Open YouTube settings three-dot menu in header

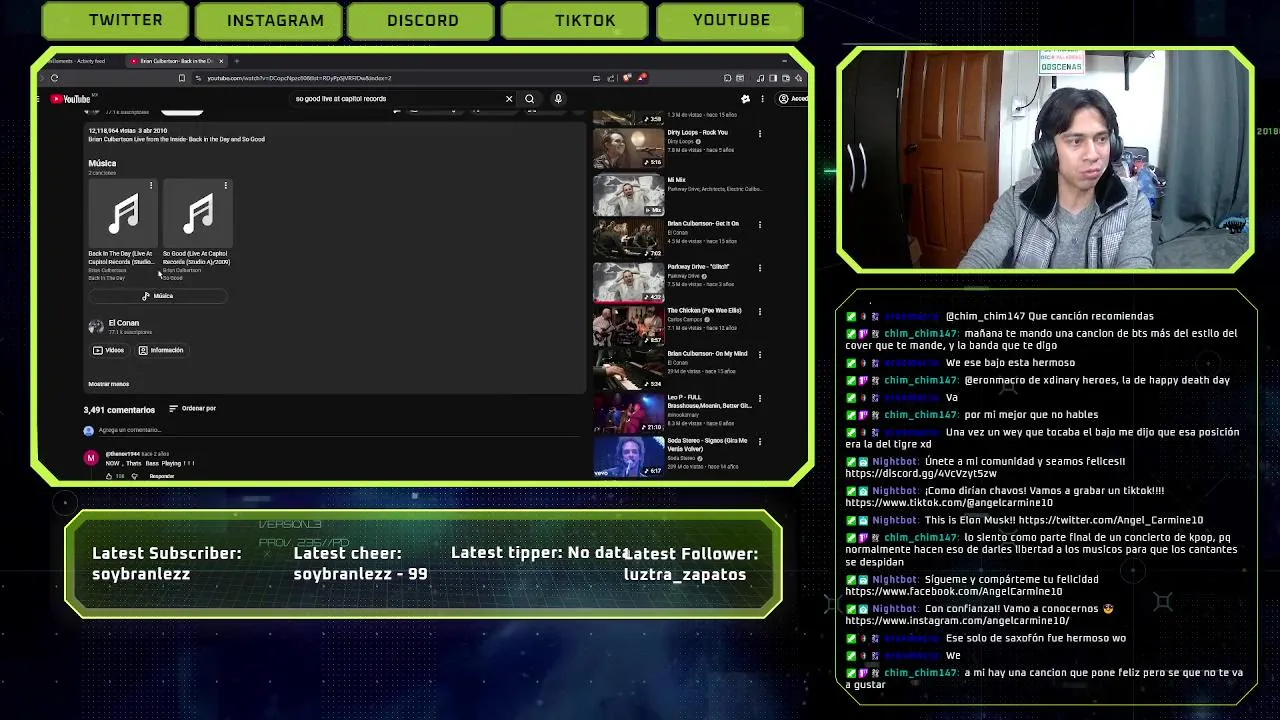pos(762,99)
